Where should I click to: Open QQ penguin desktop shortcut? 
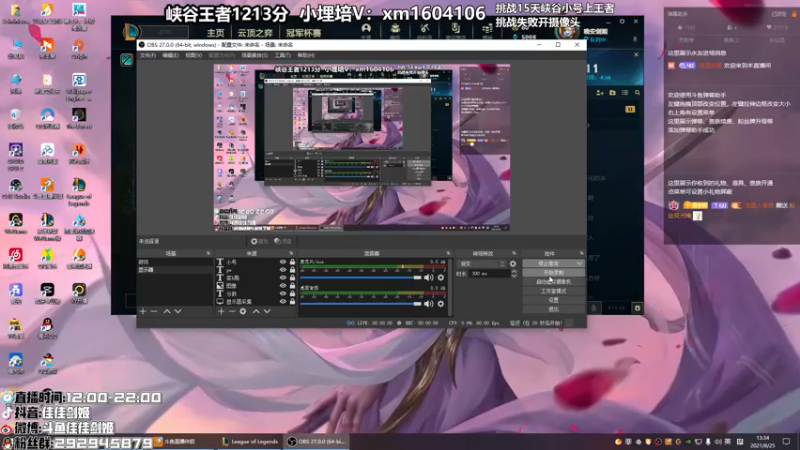pos(47,328)
